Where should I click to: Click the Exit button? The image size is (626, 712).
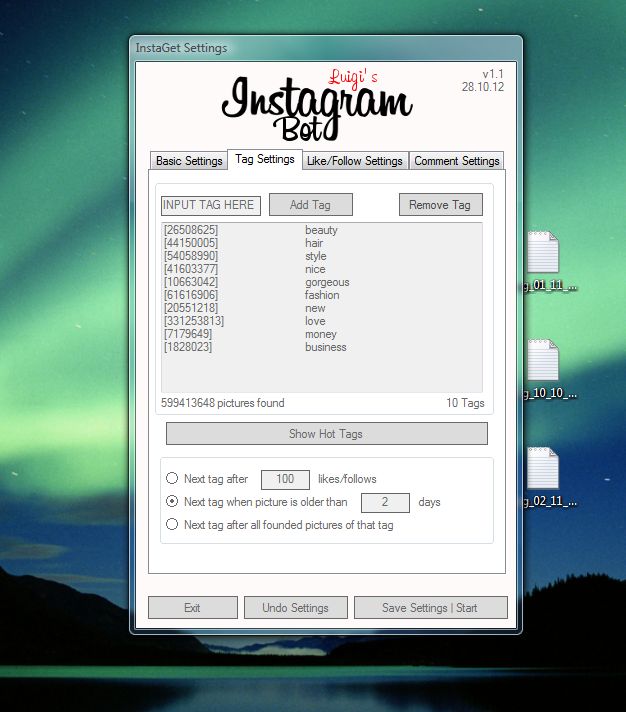pyautogui.click(x=192, y=608)
